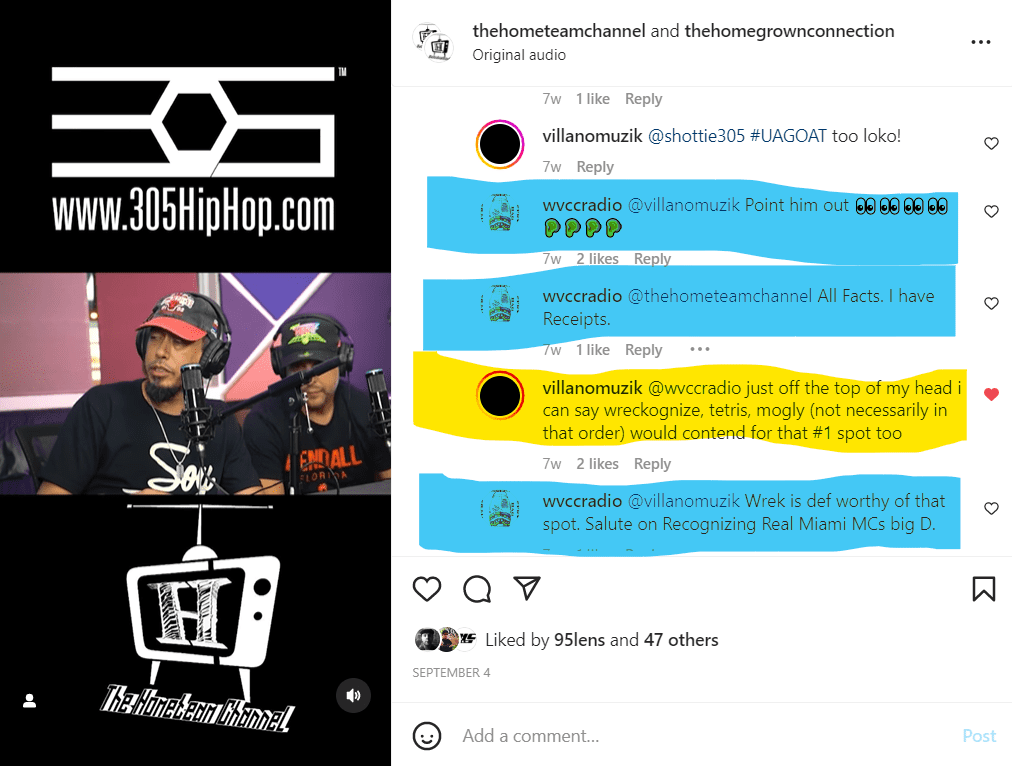Like villanomuzik's 'too loko!' comment
This screenshot has width=1012, height=766.
tap(991, 143)
